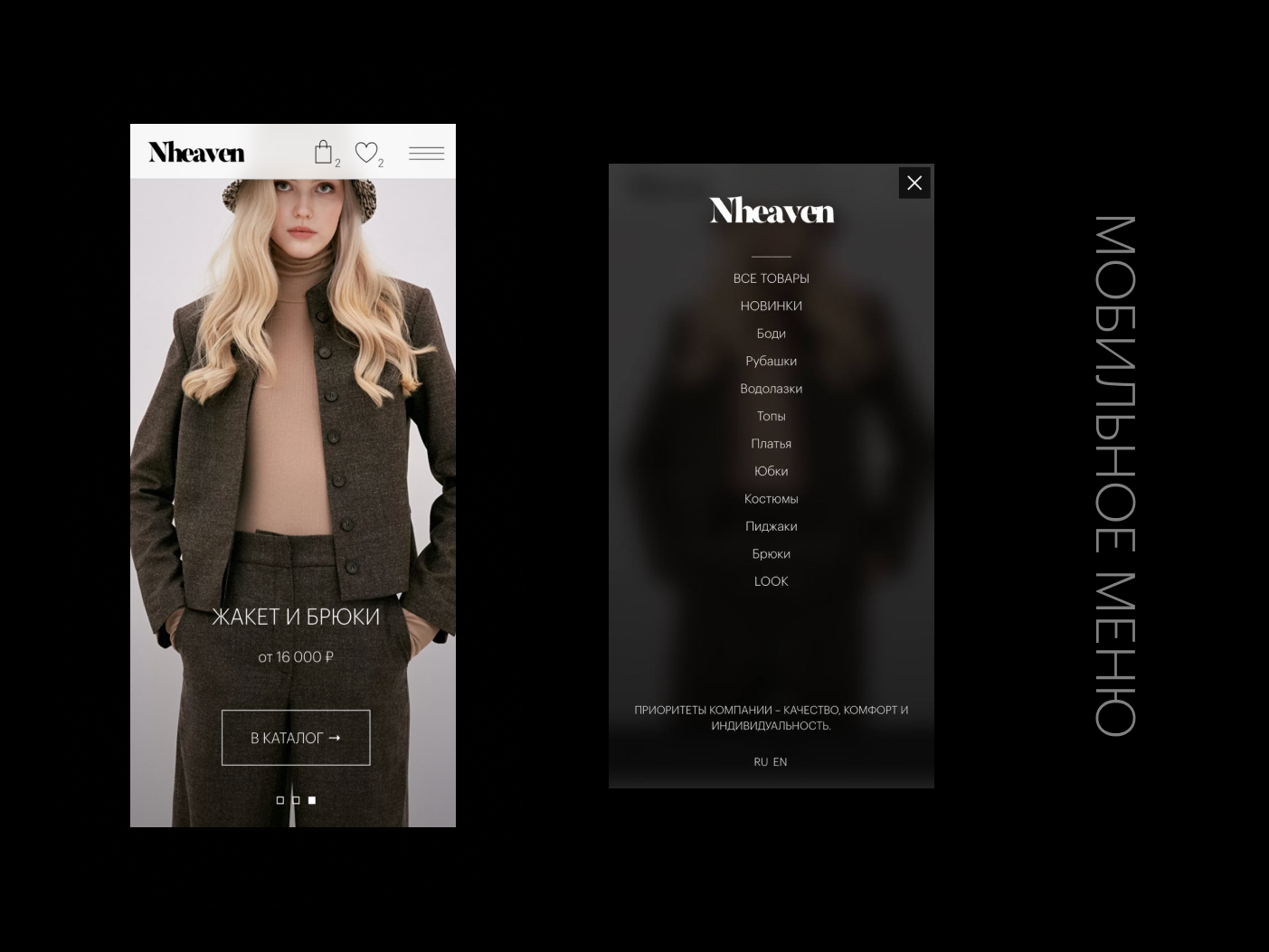Viewport: 1269px width, 952px height.
Task: Open the НОВИНКИ section
Action: (x=771, y=306)
